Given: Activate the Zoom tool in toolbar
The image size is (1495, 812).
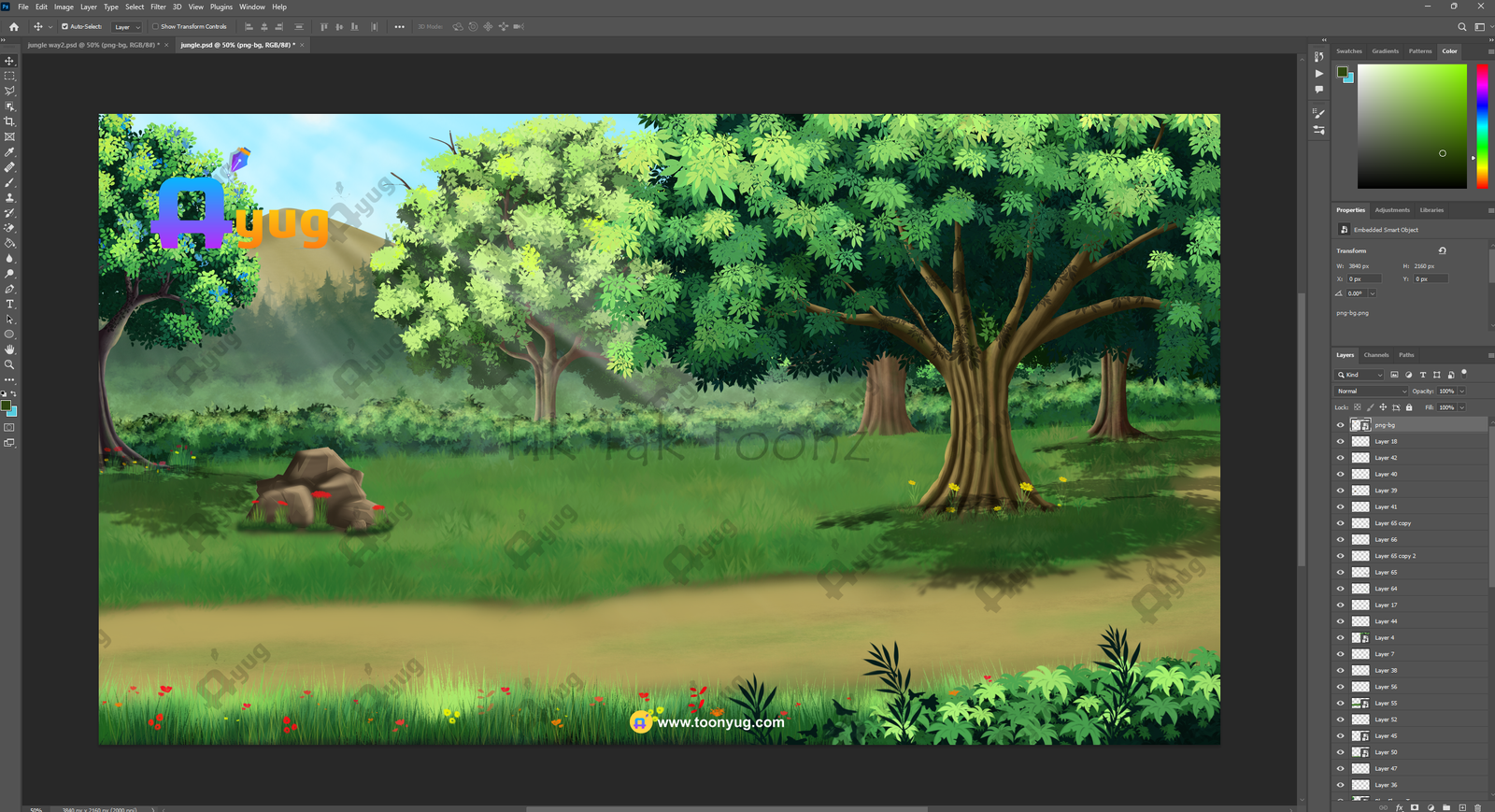Looking at the screenshot, I should [9, 364].
